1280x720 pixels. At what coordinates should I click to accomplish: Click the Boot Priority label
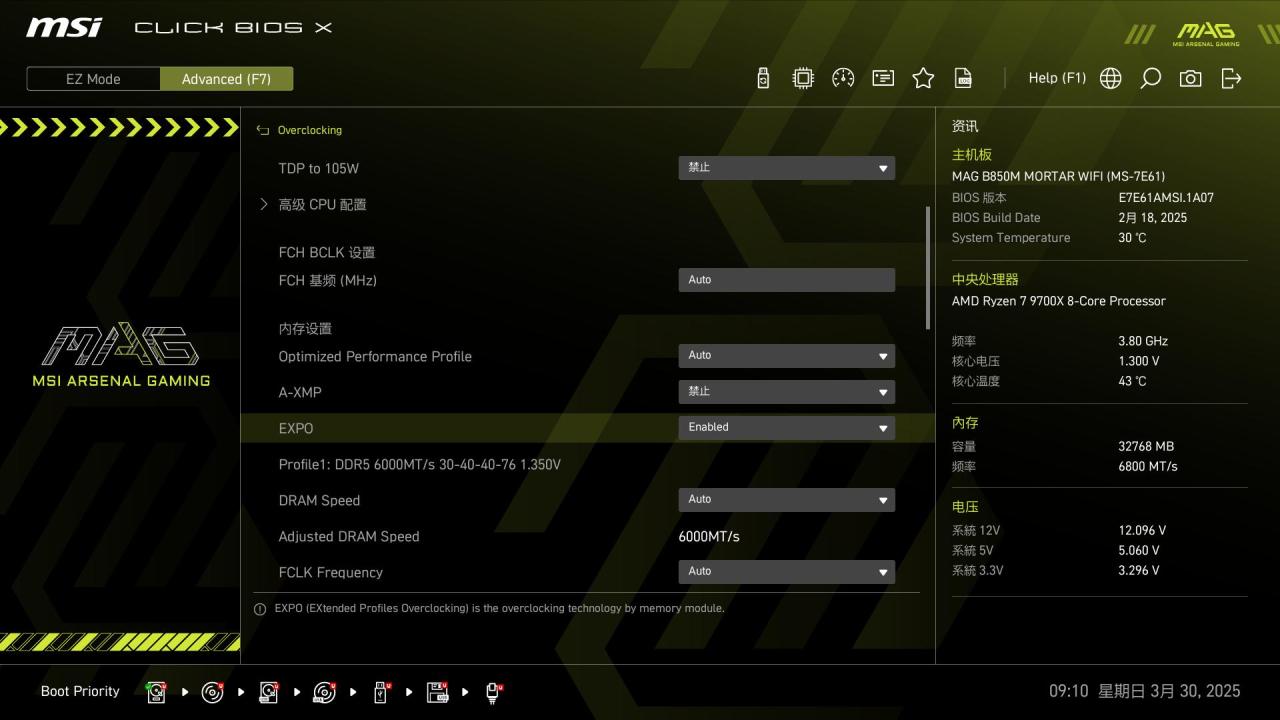coord(80,691)
